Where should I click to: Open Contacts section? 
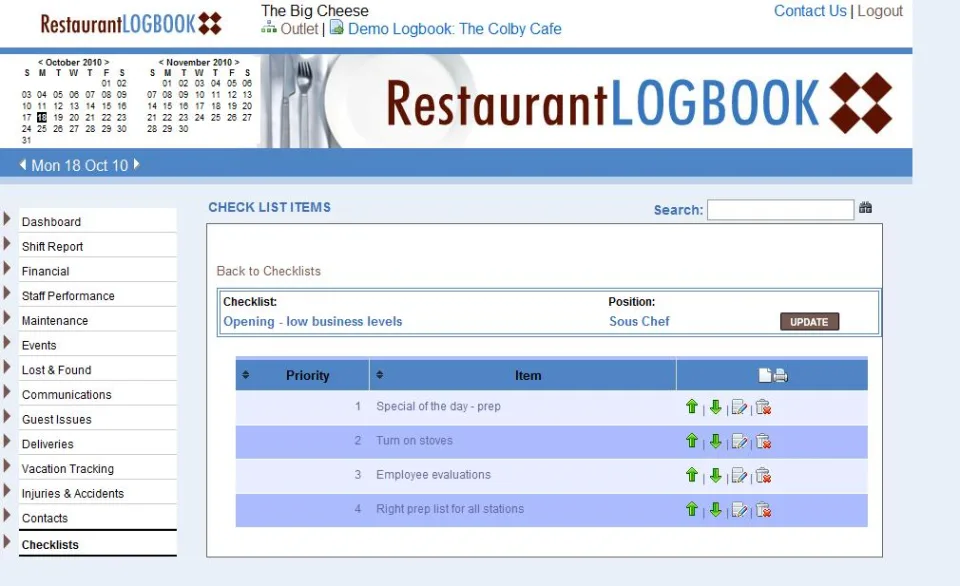pos(45,518)
